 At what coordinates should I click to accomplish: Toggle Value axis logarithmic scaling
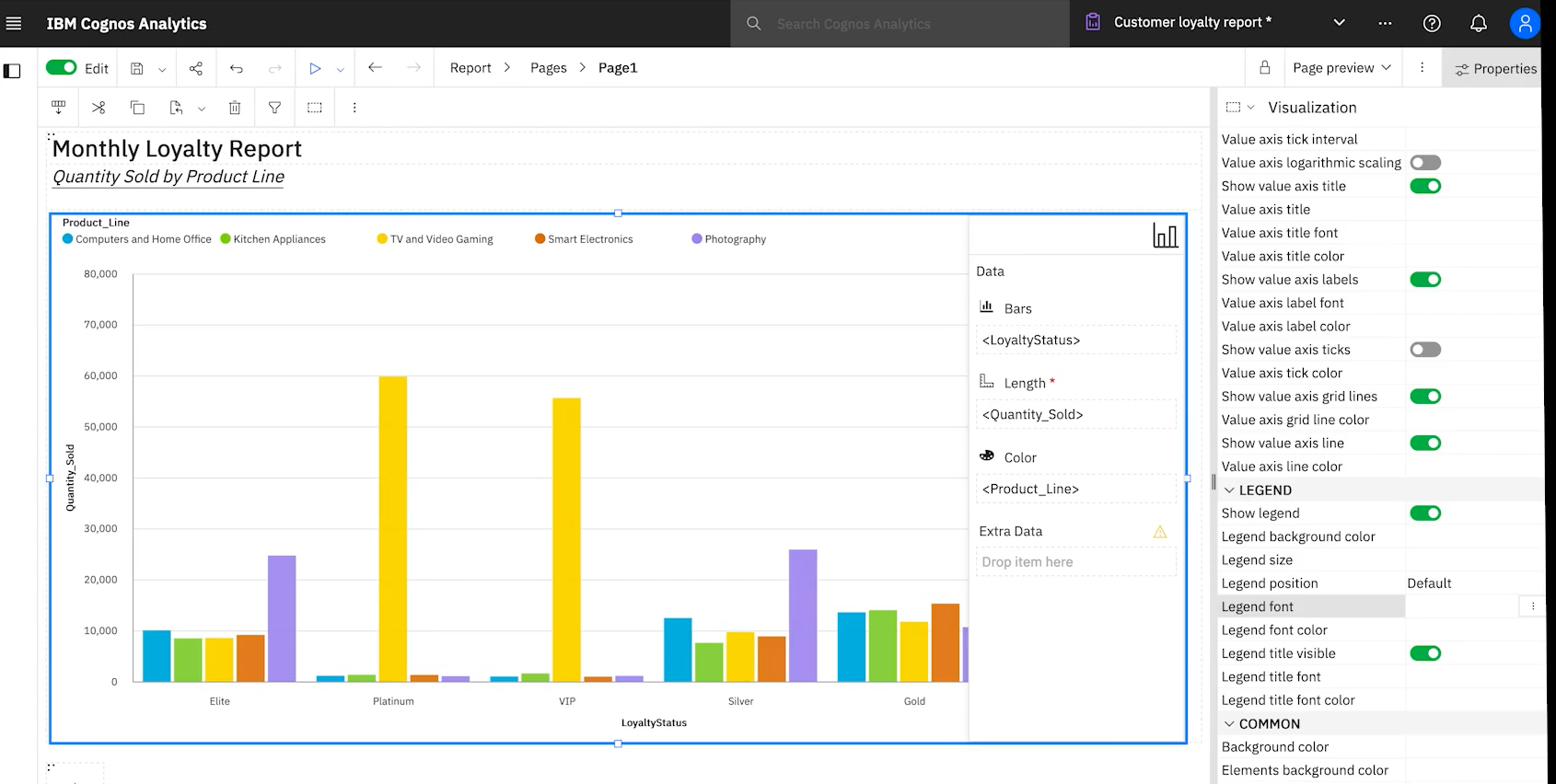pyautogui.click(x=1425, y=163)
